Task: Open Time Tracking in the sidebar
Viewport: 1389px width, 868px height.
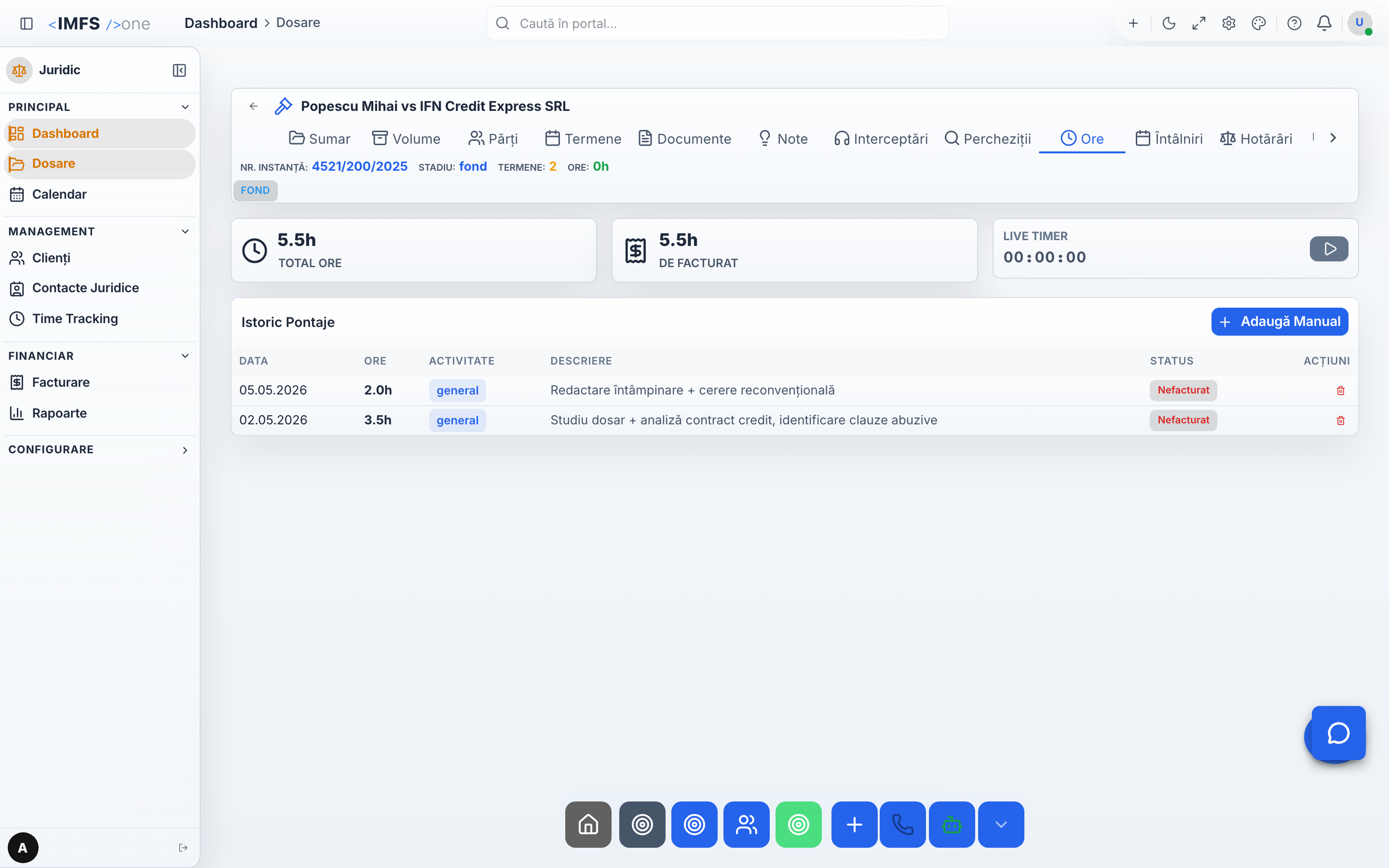Action: tap(100, 319)
